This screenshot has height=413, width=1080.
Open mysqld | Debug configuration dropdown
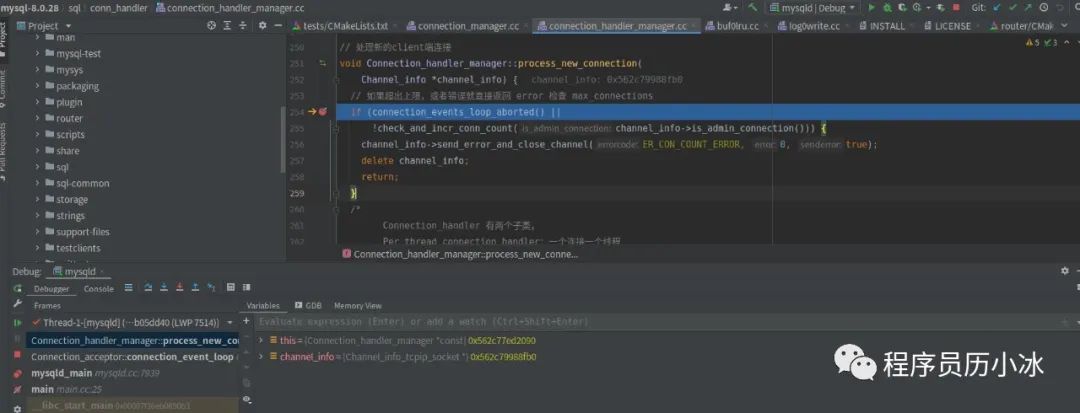point(812,7)
